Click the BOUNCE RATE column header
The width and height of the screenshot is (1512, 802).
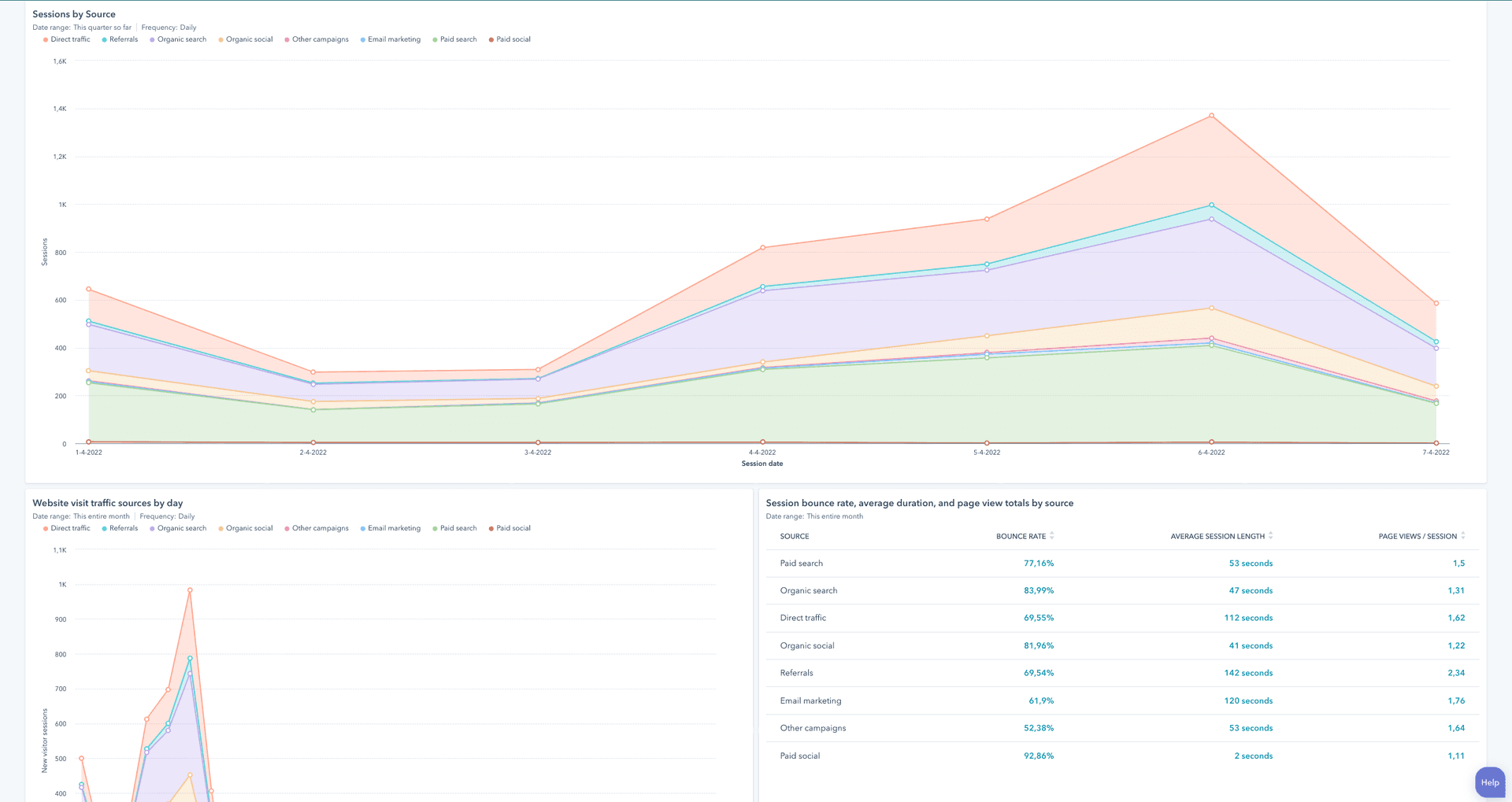(x=1021, y=536)
